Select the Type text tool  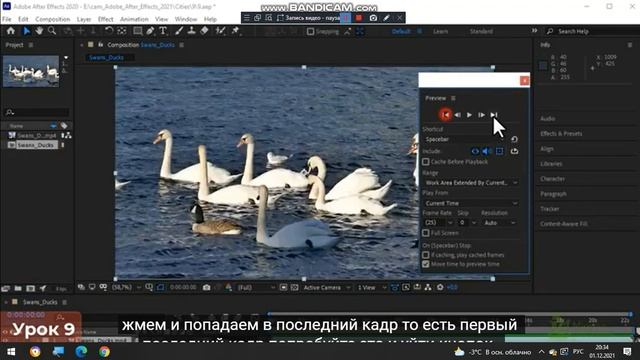pos(163,31)
